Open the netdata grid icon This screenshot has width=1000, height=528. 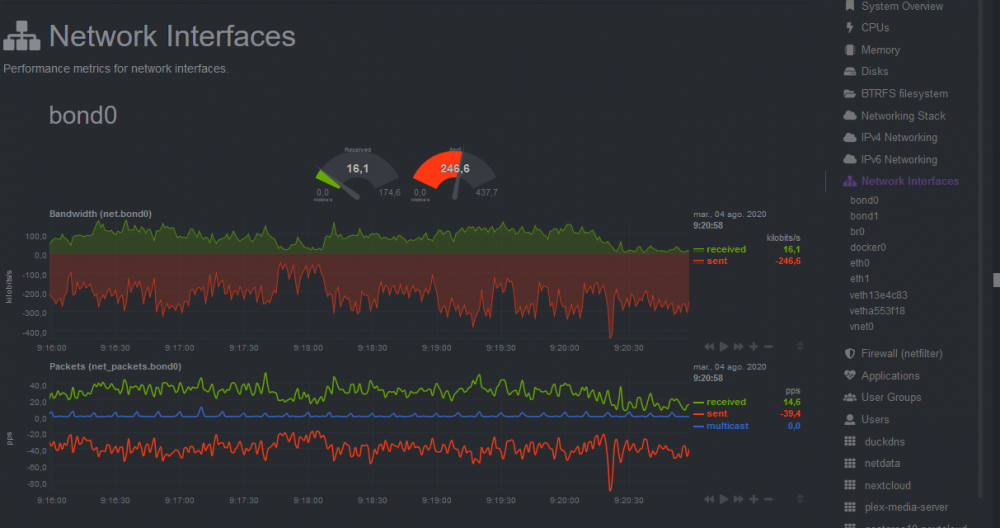849,463
